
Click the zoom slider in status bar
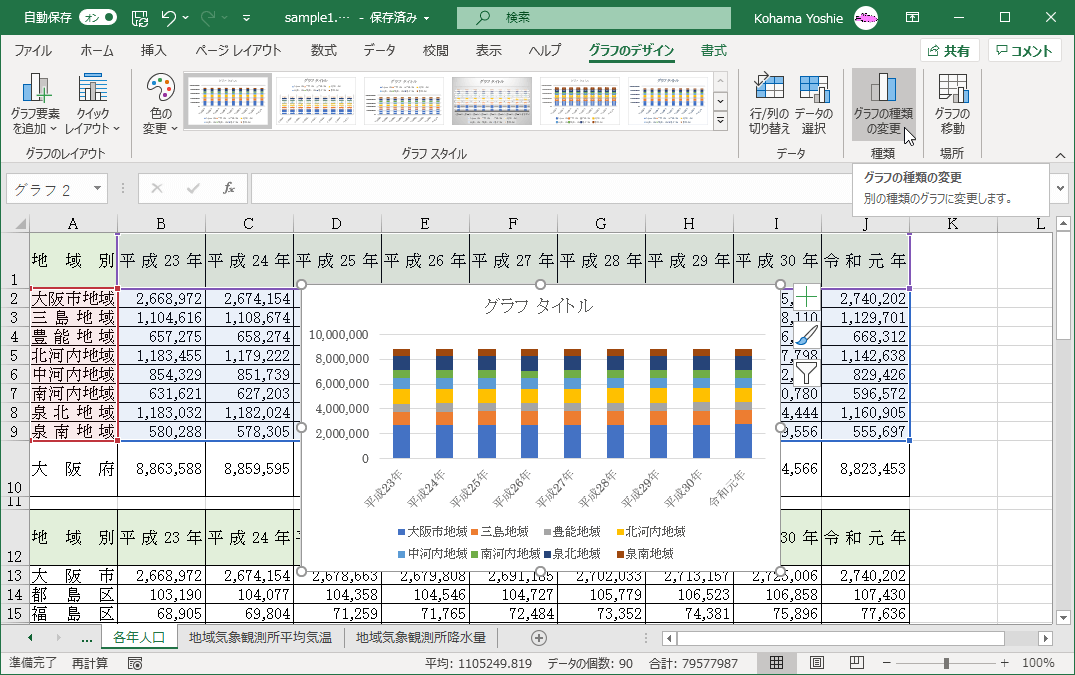(x=946, y=663)
